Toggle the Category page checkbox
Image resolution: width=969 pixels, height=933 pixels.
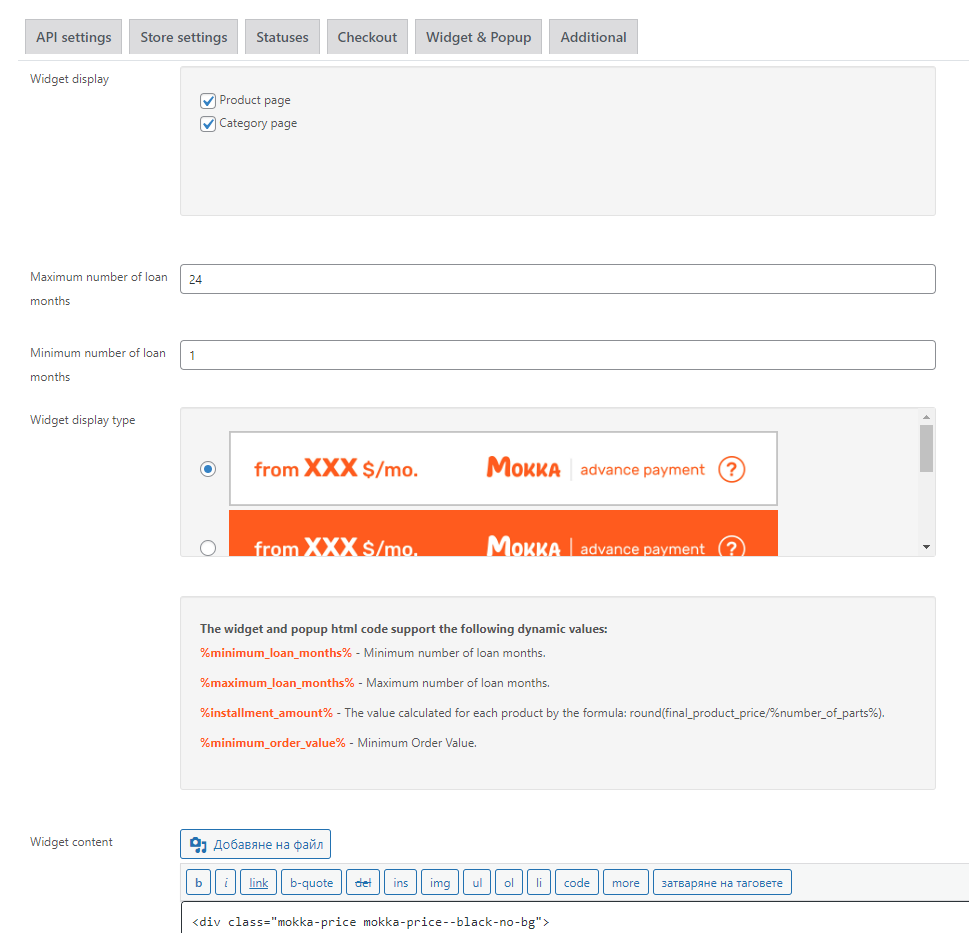(208, 124)
